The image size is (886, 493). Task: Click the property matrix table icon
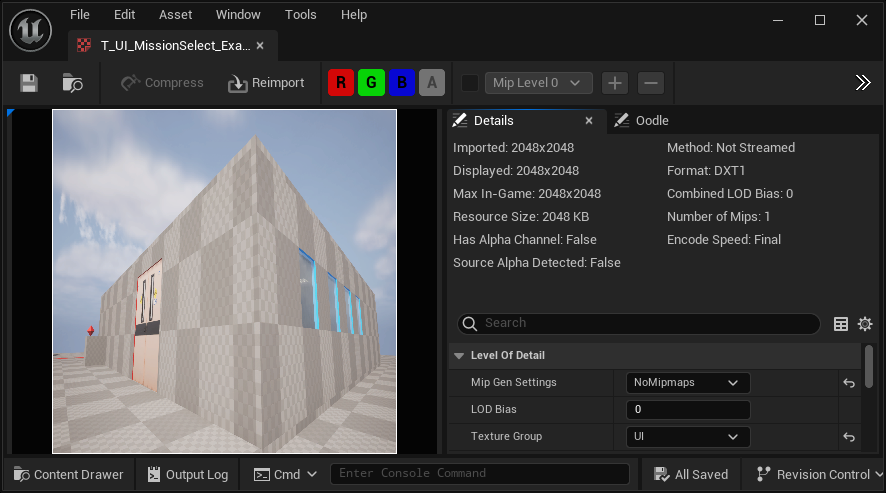pyautogui.click(x=841, y=324)
